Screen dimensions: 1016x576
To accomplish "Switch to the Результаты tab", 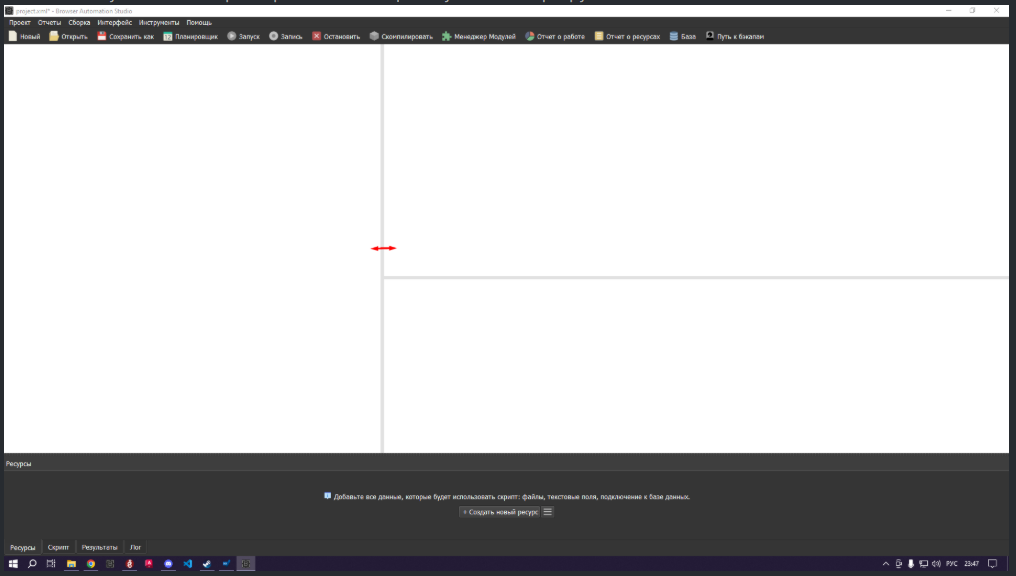I will click(99, 548).
